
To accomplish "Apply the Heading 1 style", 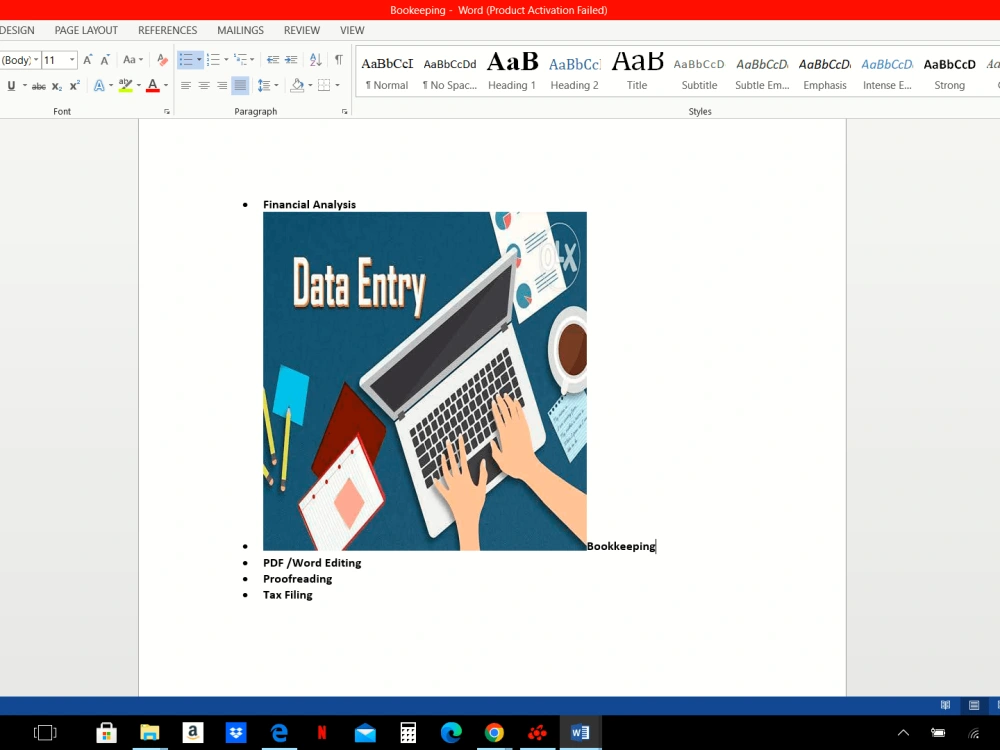I will (x=512, y=72).
